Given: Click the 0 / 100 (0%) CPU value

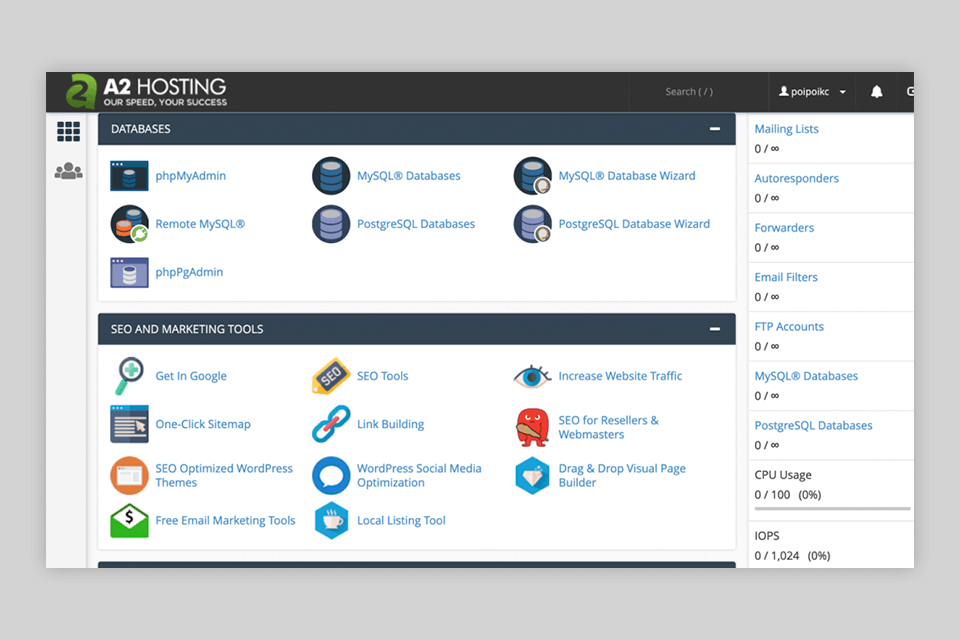Looking at the screenshot, I should pyautogui.click(x=788, y=495).
